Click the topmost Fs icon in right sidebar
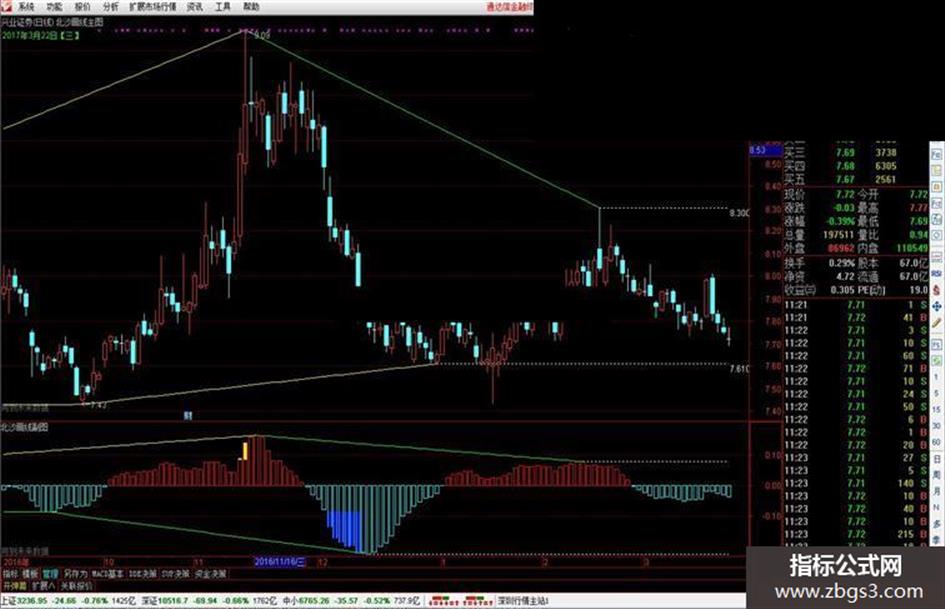This screenshot has height=609, width=945. (937, 155)
